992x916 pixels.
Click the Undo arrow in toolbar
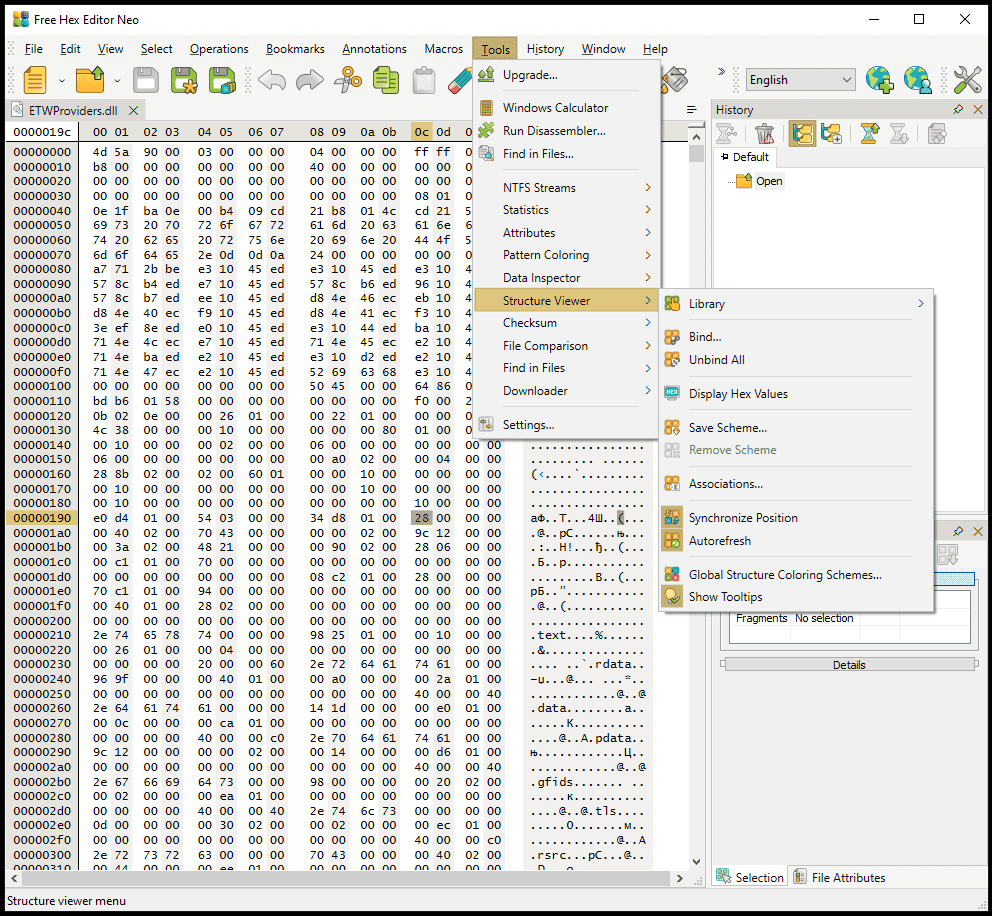[x=272, y=80]
